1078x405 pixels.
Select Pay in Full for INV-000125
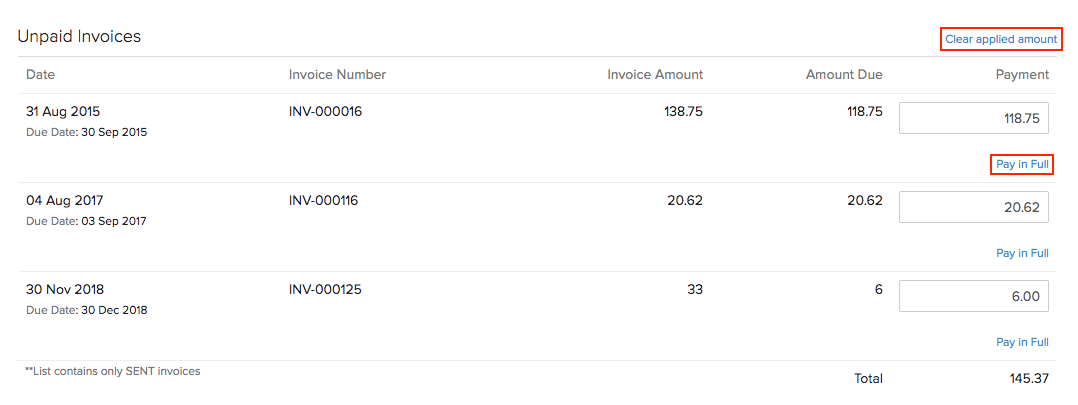pyautogui.click(x=1022, y=343)
